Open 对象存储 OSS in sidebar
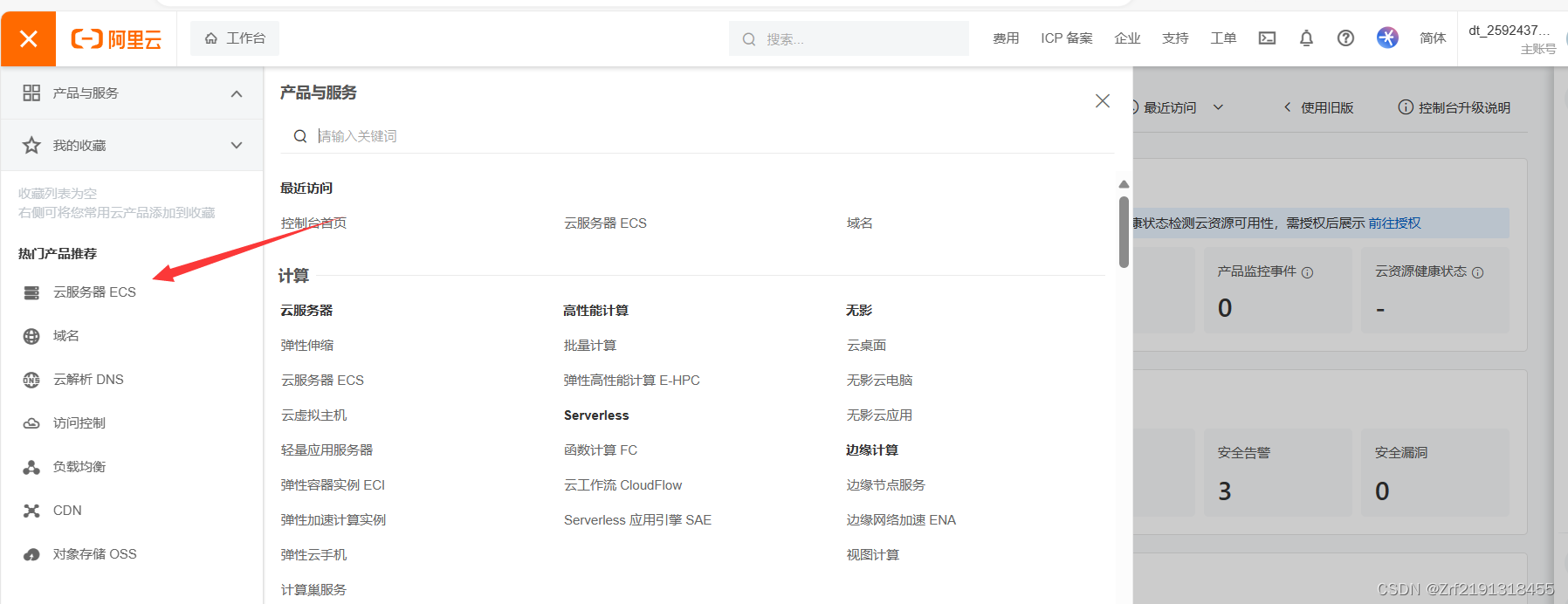 [x=95, y=554]
